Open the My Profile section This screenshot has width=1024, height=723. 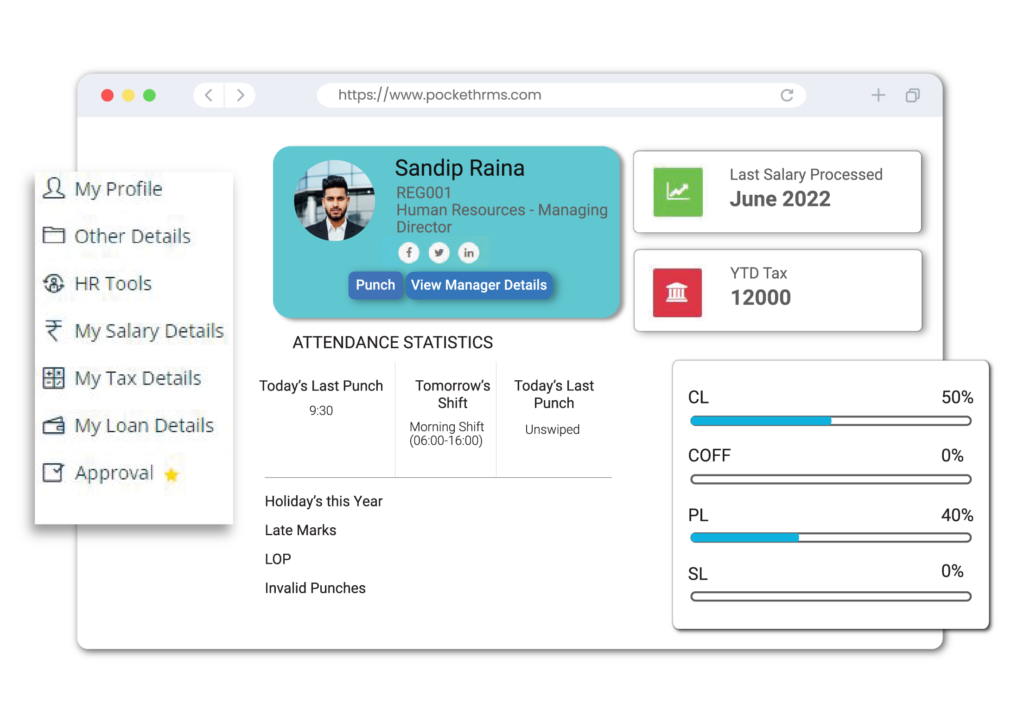[118, 188]
